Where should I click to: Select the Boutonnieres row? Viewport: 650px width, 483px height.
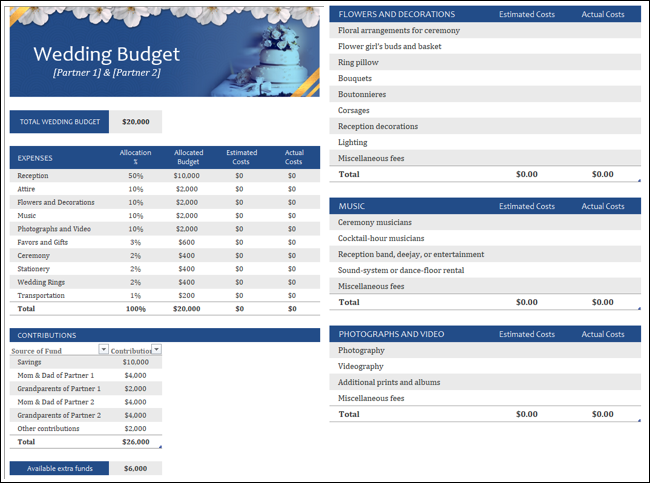pyautogui.click(x=485, y=94)
